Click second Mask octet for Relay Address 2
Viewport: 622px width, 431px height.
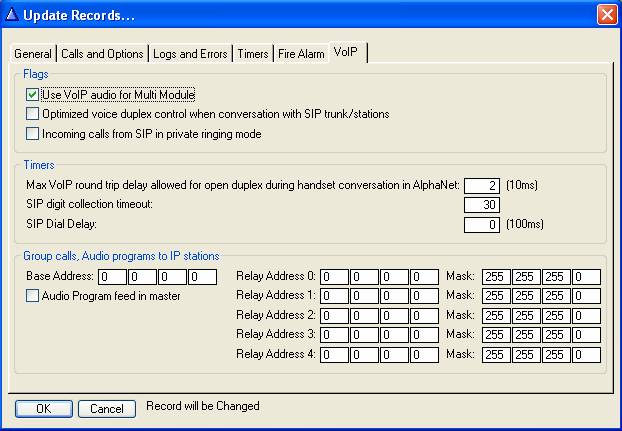(526, 316)
